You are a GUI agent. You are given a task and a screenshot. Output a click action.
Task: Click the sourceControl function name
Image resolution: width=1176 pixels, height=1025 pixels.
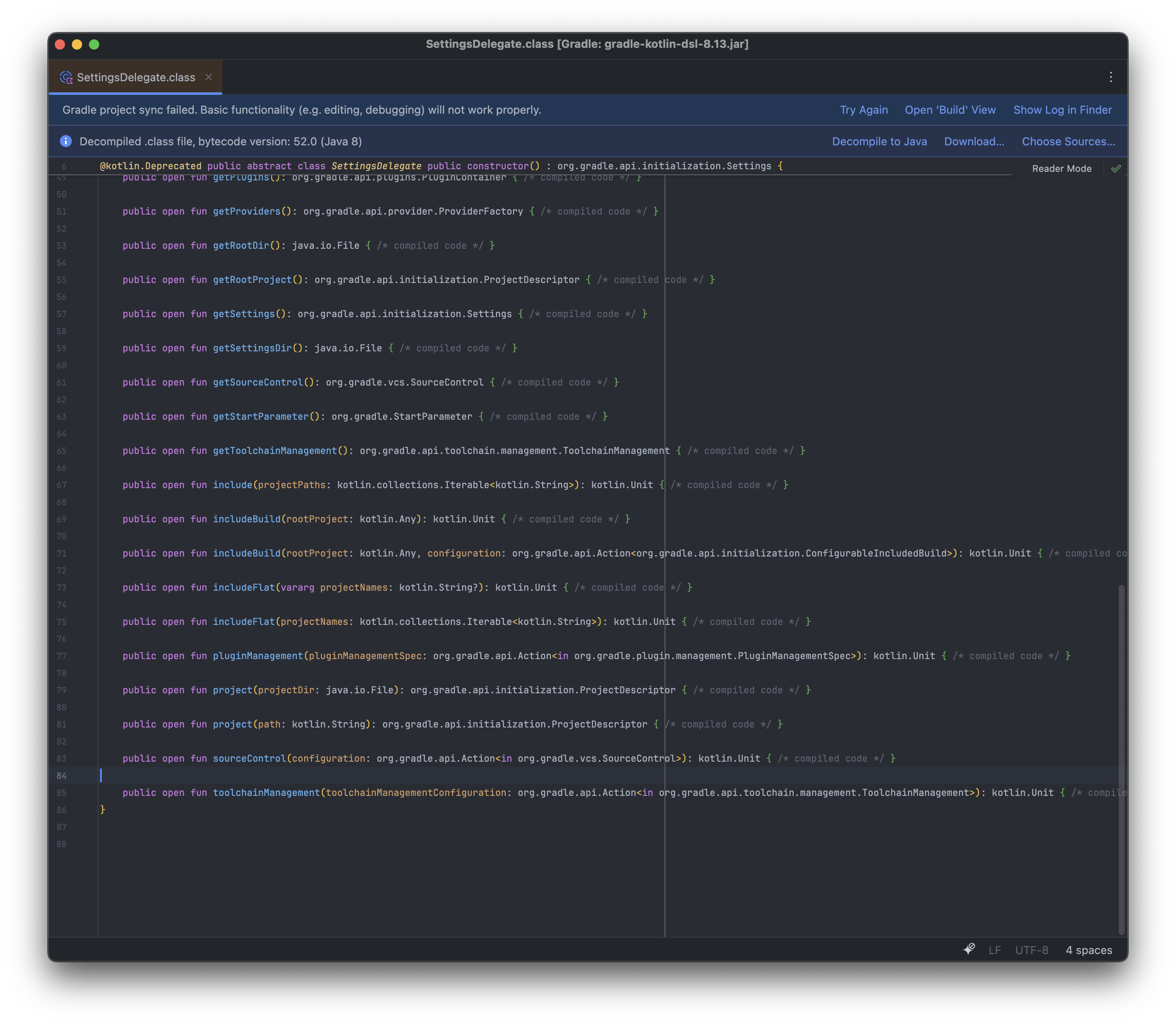(x=249, y=758)
